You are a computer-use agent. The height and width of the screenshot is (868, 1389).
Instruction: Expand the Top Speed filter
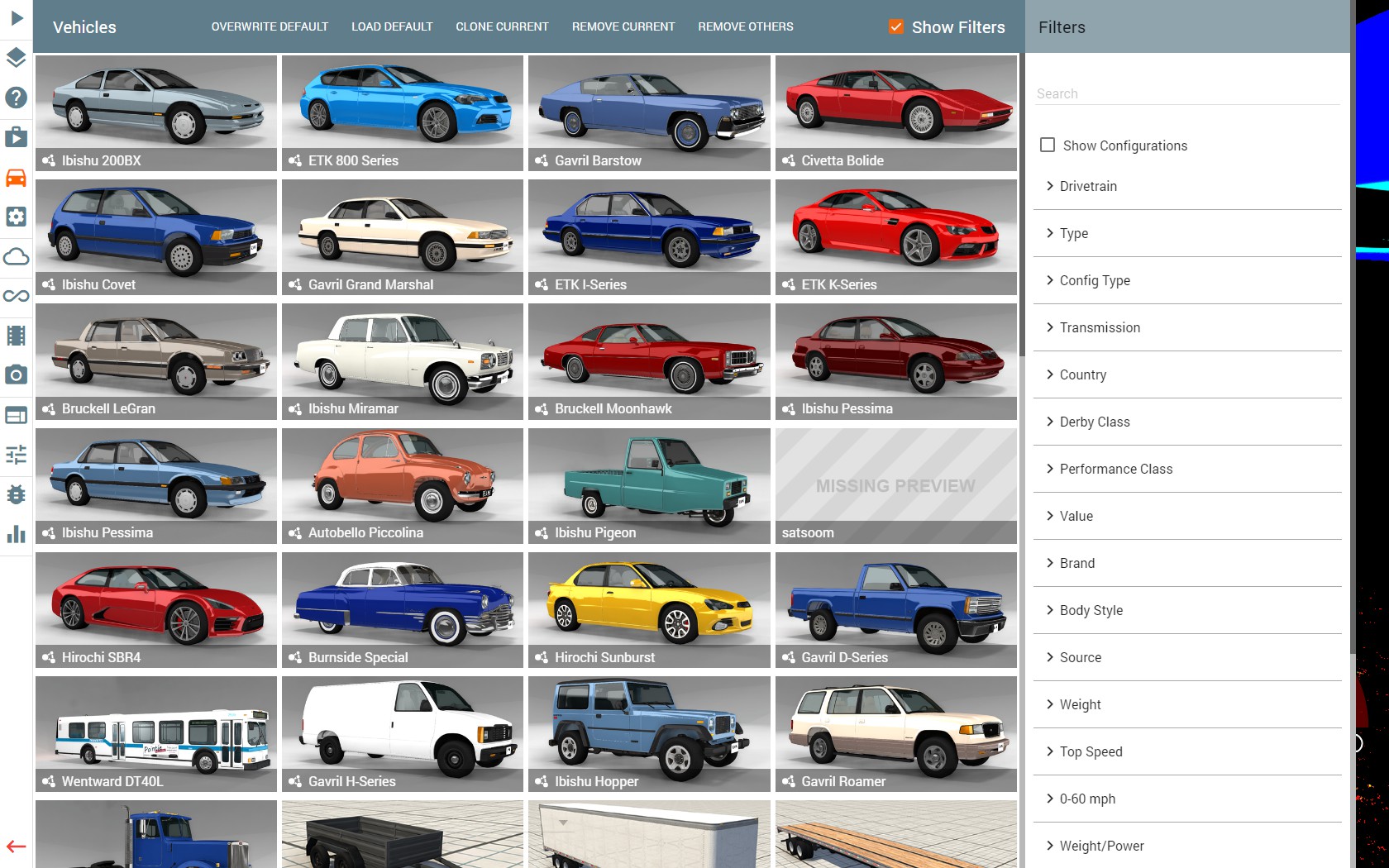click(x=1187, y=751)
